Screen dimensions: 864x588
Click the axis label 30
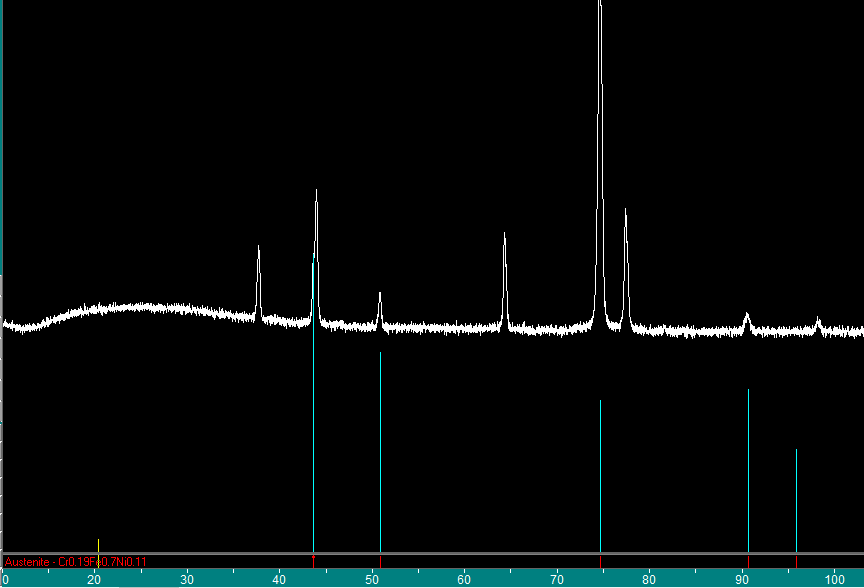point(187,580)
